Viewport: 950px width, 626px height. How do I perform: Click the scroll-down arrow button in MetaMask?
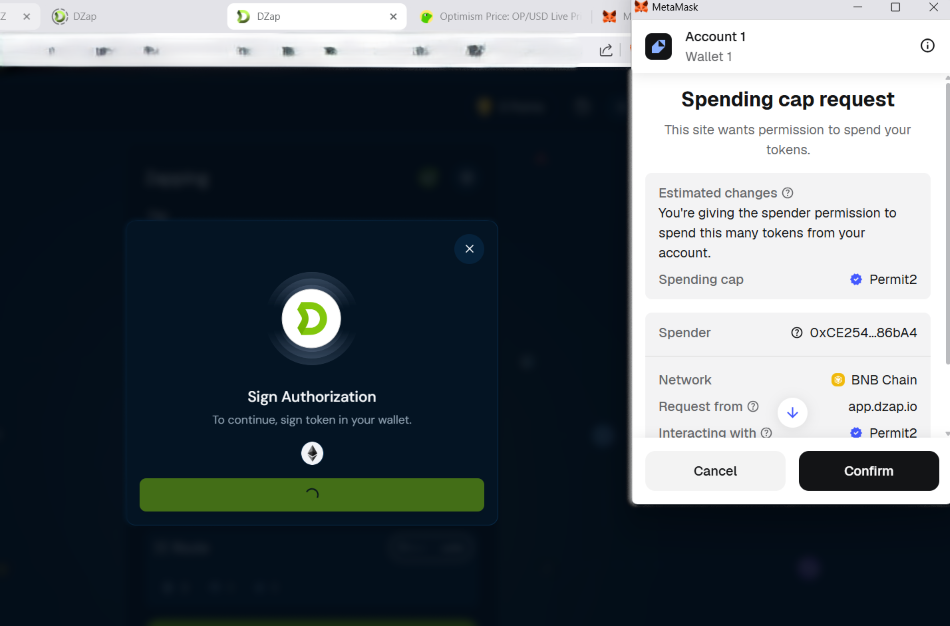tap(792, 413)
